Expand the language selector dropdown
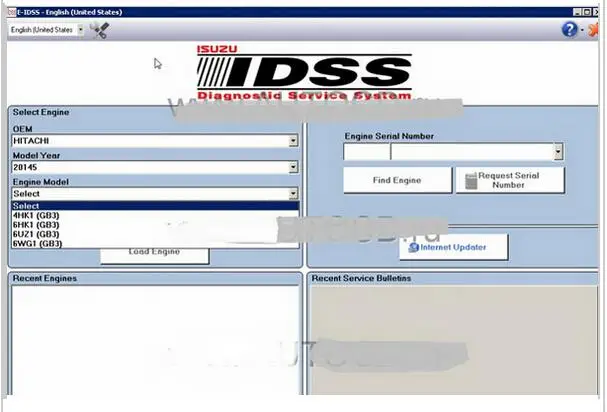The height and width of the screenshot is (412, 607). [80, 29]
